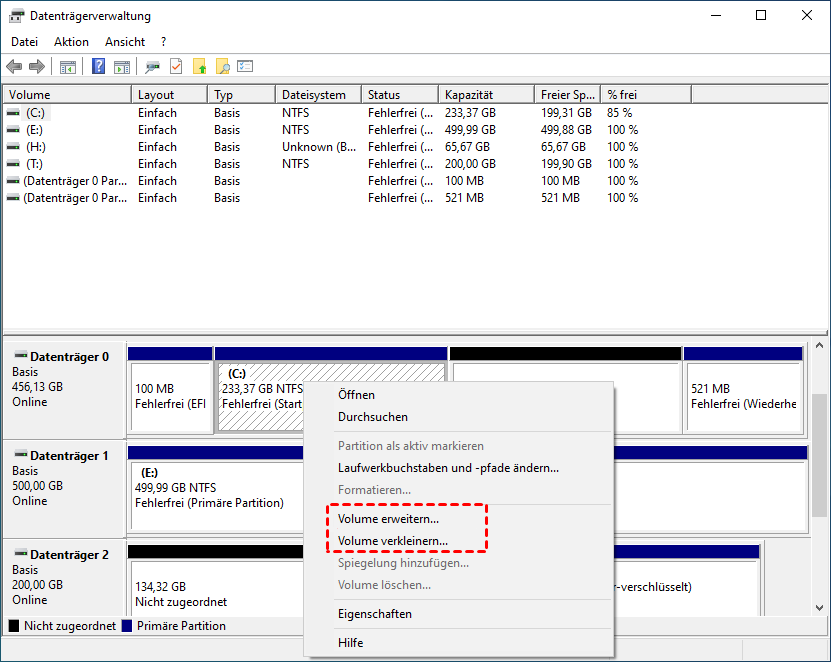Image resolution: width=831 pixels, height=662 pixels.
Task: Click the 65,67 GB capacity cell
Action: (467, 147)
